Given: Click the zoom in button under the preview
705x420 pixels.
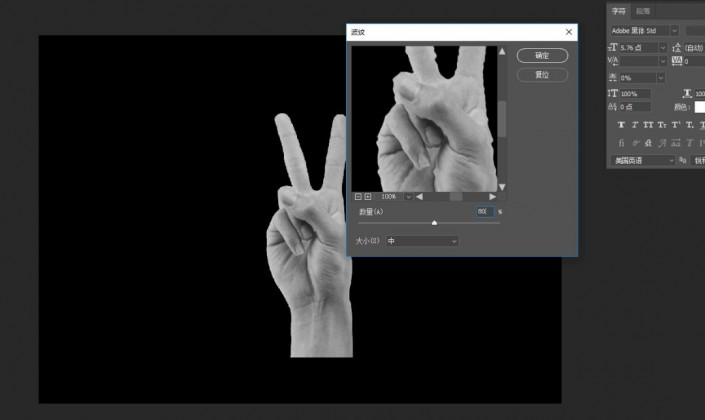Looking at the screenshot, I should [367, 197].
